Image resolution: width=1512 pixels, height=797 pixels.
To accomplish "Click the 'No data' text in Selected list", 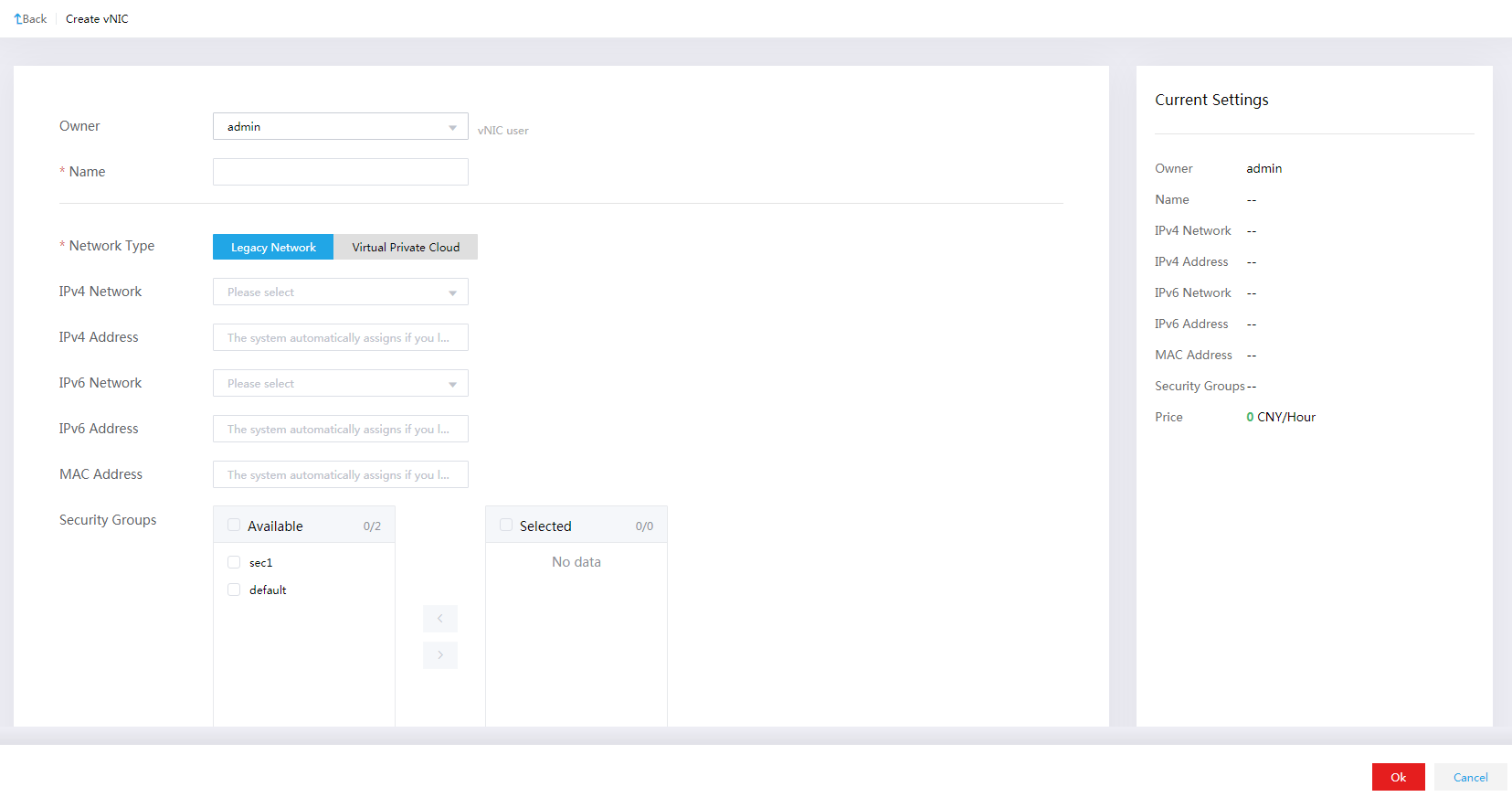I will click(x=576, y=562).
